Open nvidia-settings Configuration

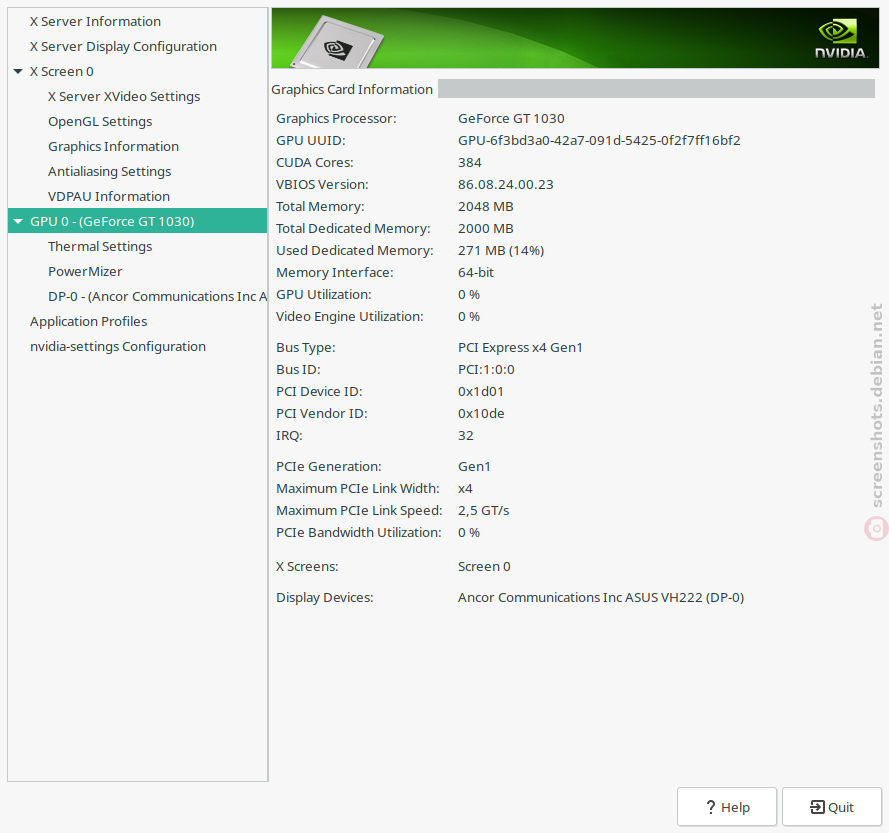118,346
